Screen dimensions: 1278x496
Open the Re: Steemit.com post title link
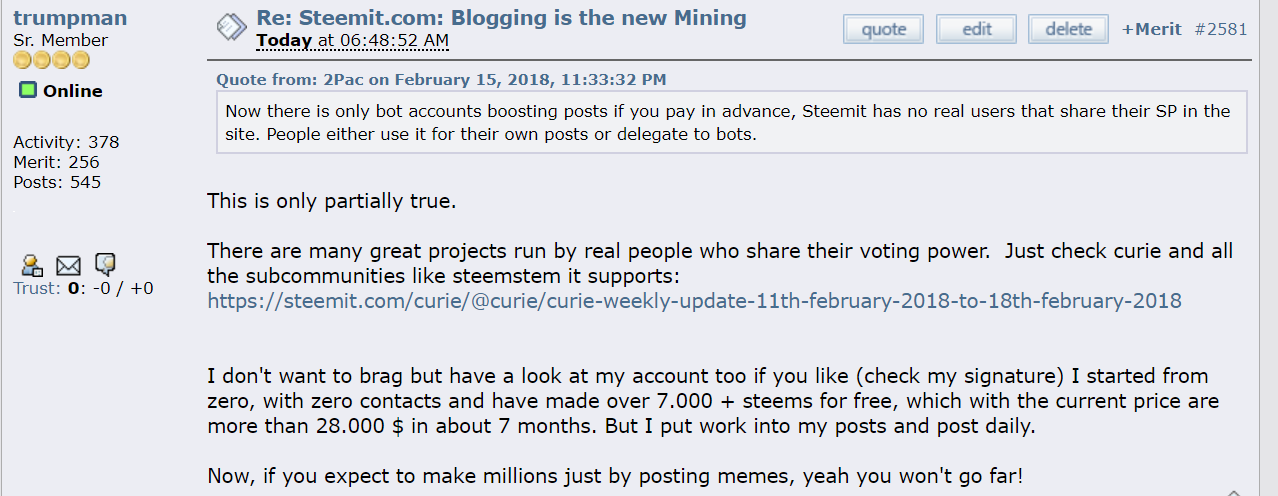(501, 18)
